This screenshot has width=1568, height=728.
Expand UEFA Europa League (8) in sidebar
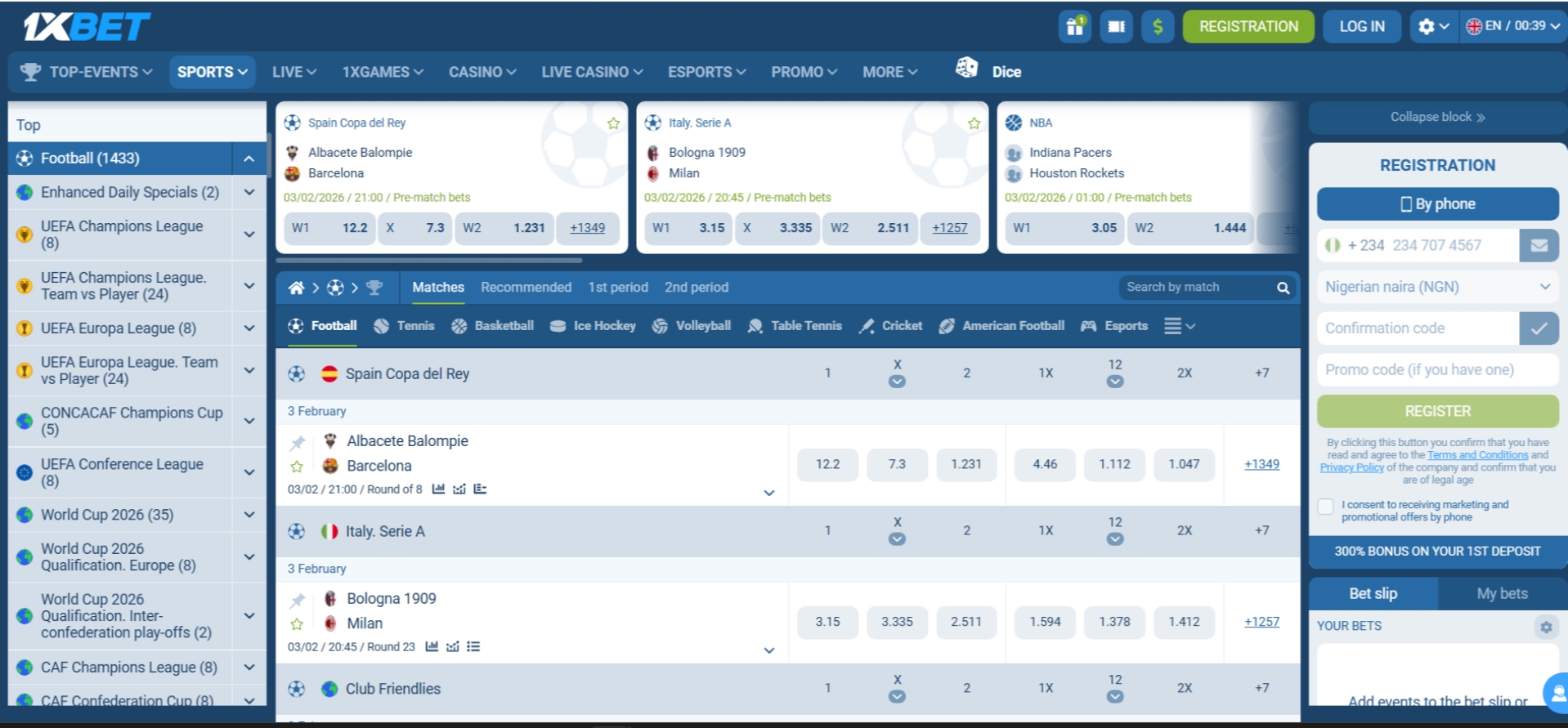click(249, 328)
